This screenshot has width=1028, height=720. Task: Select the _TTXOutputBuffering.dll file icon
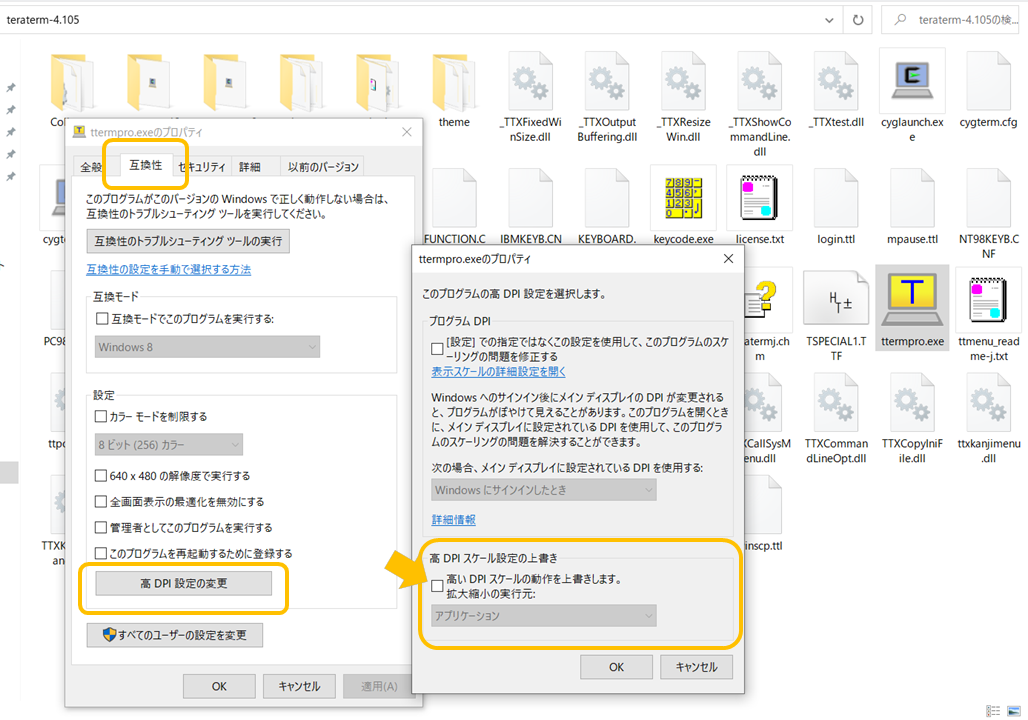[607, 81]
